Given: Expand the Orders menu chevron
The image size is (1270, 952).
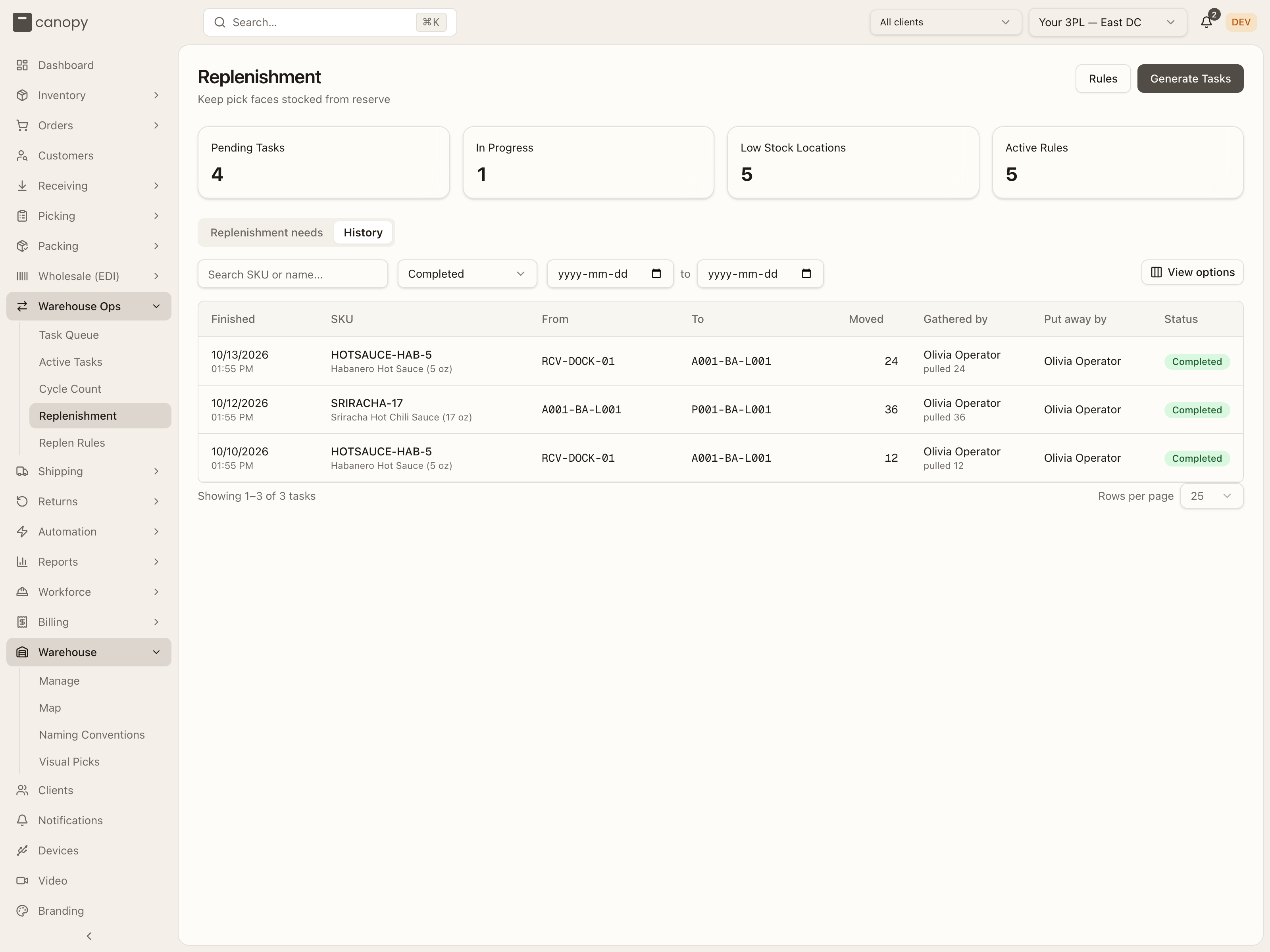Looking at the screenshot, I should [x=156, y=126].
